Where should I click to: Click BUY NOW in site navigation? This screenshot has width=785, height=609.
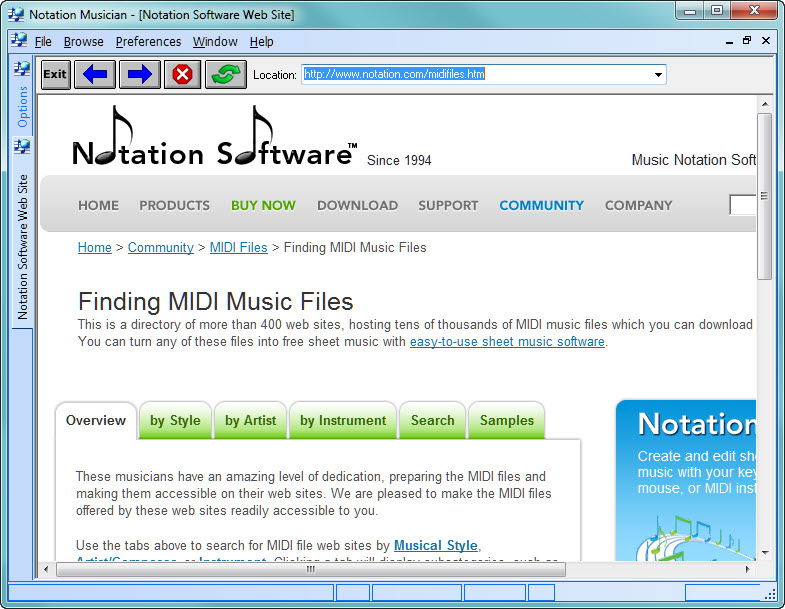[x=263, y=205]
